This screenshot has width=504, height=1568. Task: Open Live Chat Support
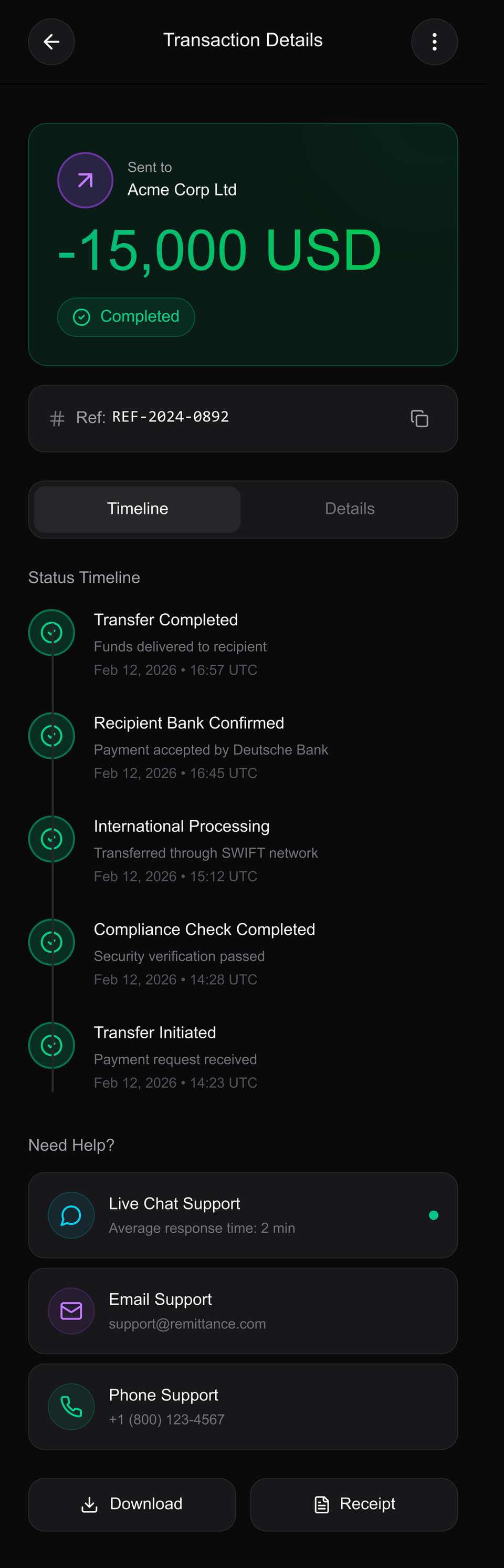click(243, 1215)
